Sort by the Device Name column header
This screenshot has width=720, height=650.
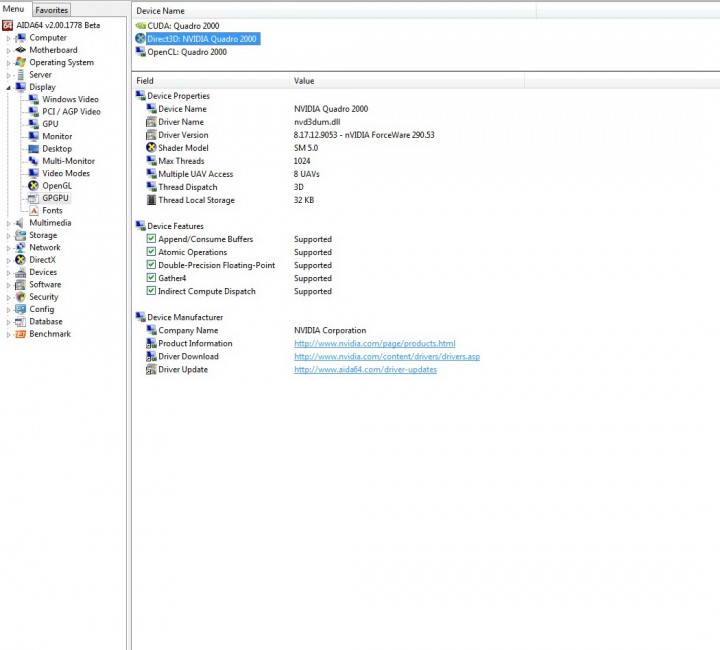[334, 11]
